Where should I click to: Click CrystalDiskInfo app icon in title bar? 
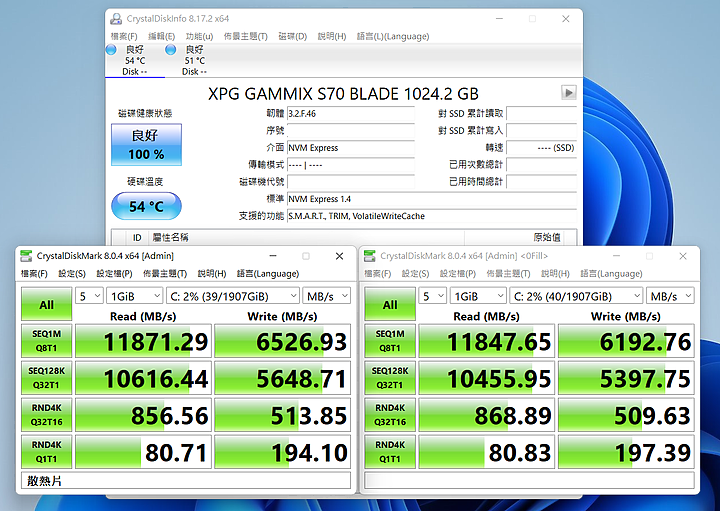coord(116,19)
